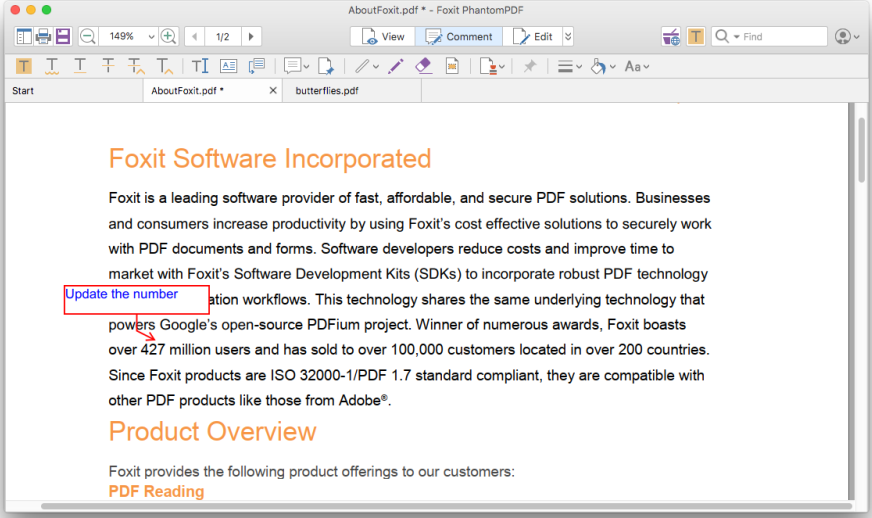Select the Stamp tool
This screenshot has height=518, width=872.
[488, 66]
